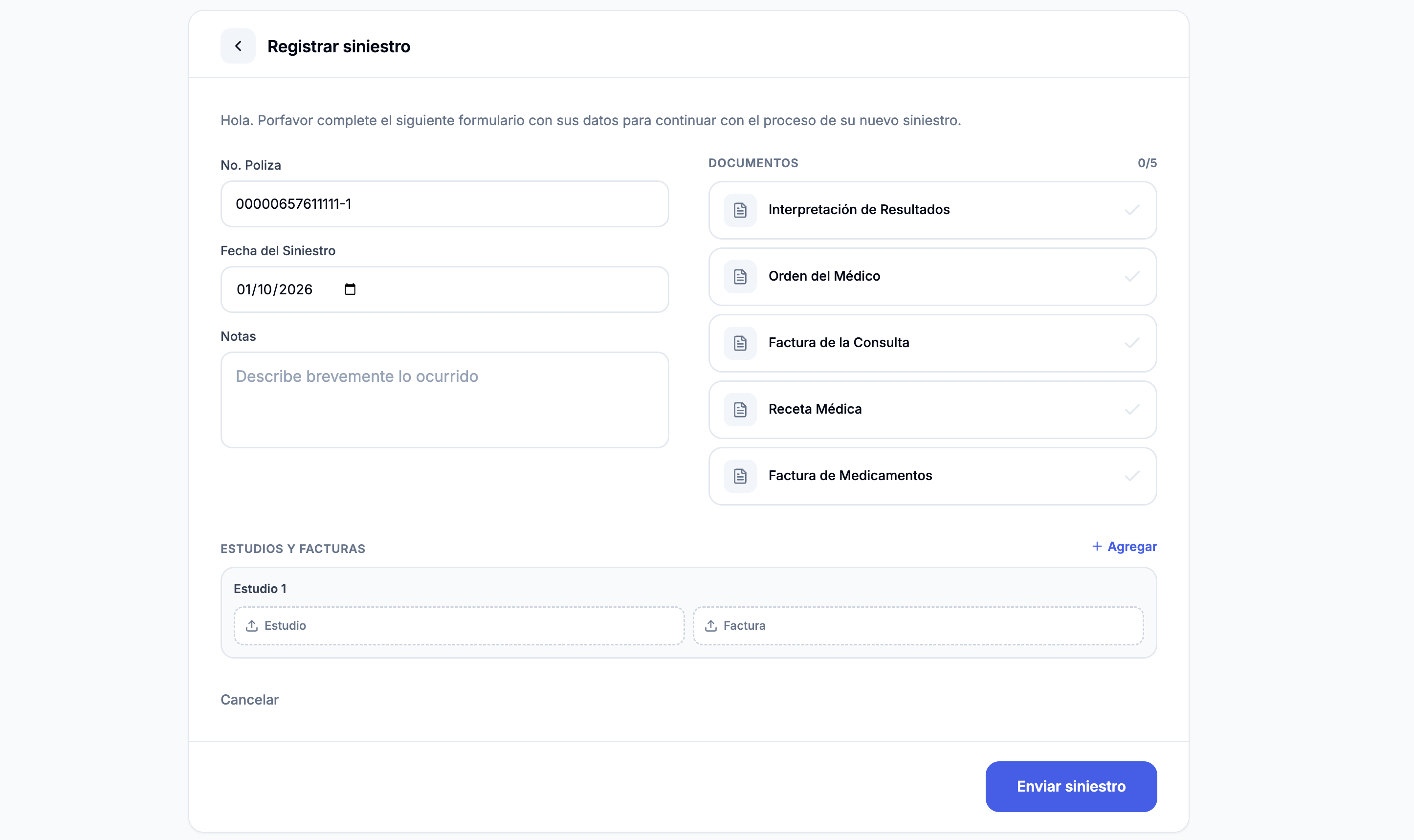Screen dimensions: 1414x840
Task: Select the Factura de Medicamentos document label
Action: 850,475
